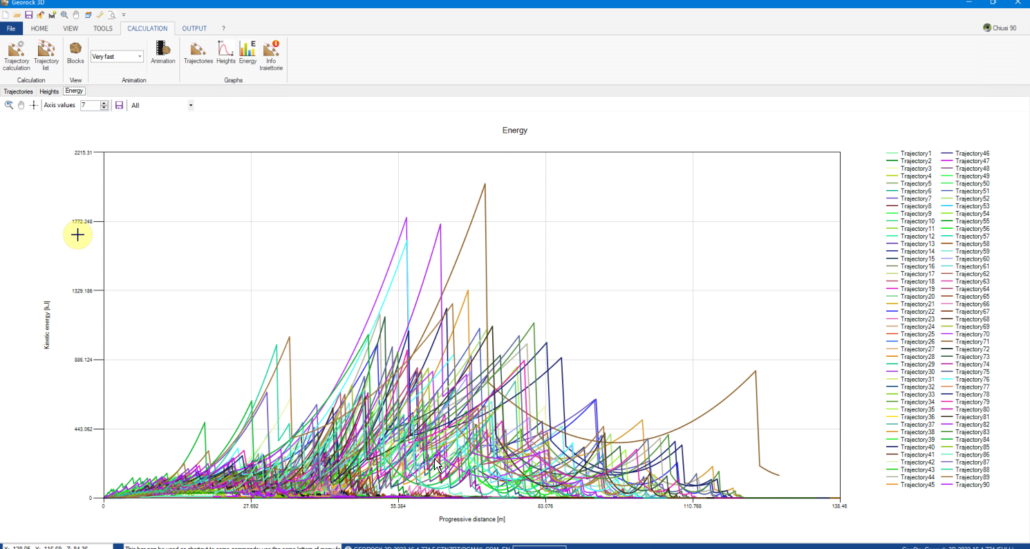1030x549 pixels.
Task: Activate the chart pan hand tool
Action: click(x=21, y=105)
